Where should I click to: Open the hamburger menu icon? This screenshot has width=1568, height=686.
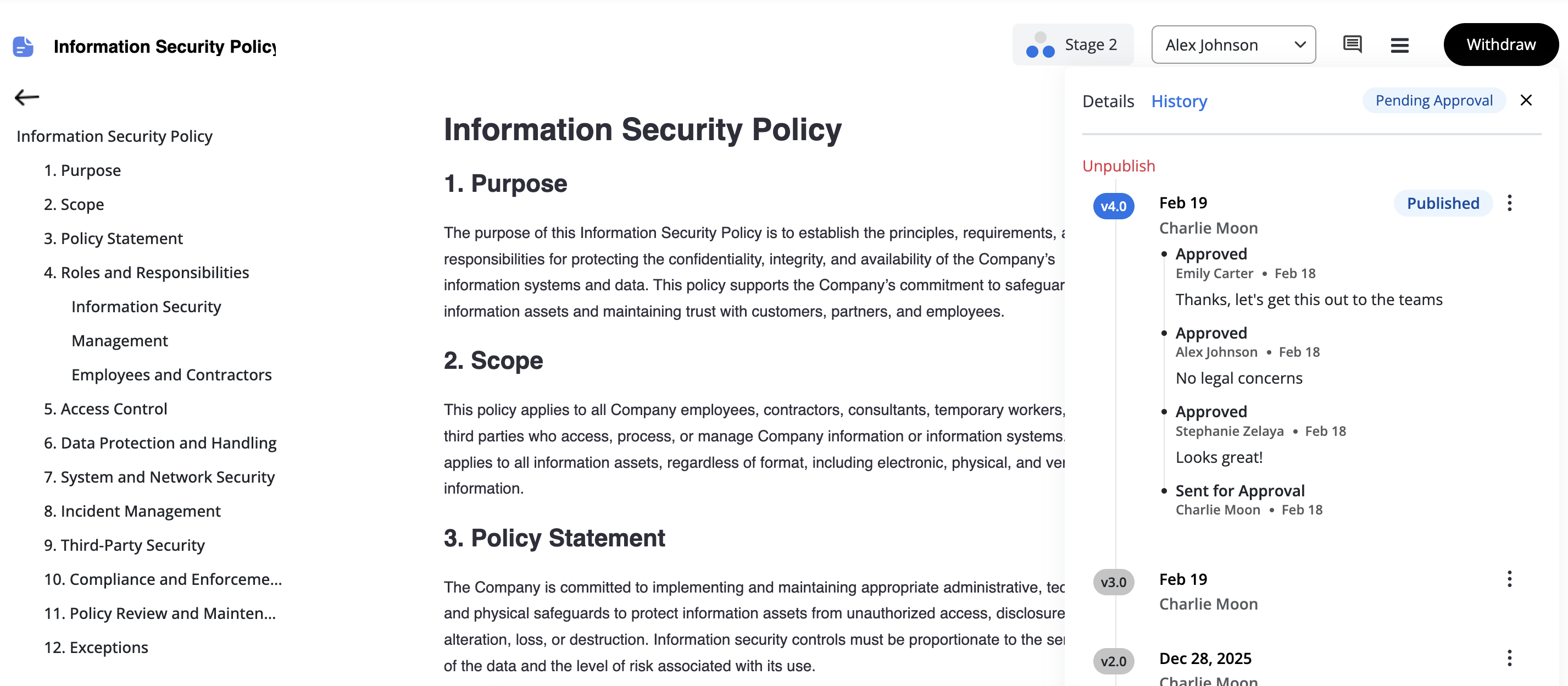point(1399,45)
